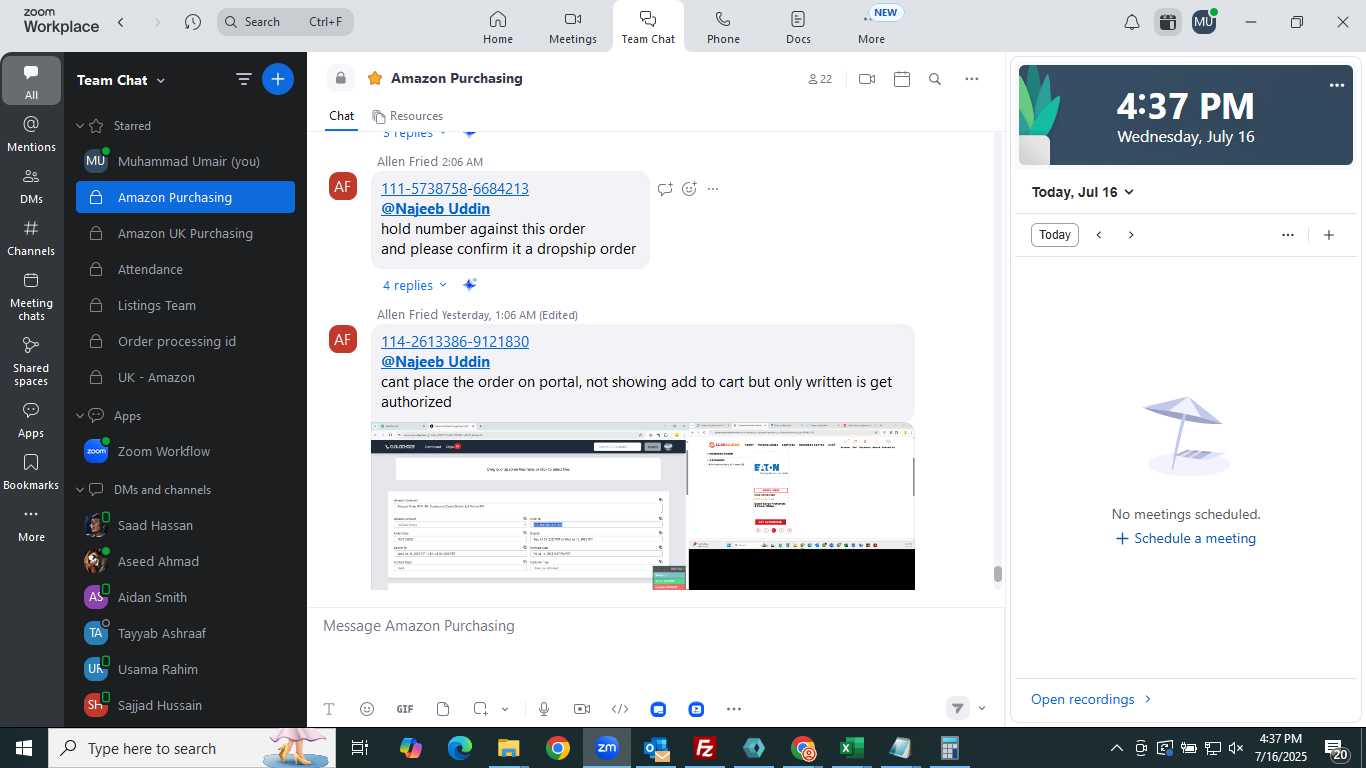Open Saad Hassan direct message
This screenshot has height=768, width=1366.
(x=185, y=526)
